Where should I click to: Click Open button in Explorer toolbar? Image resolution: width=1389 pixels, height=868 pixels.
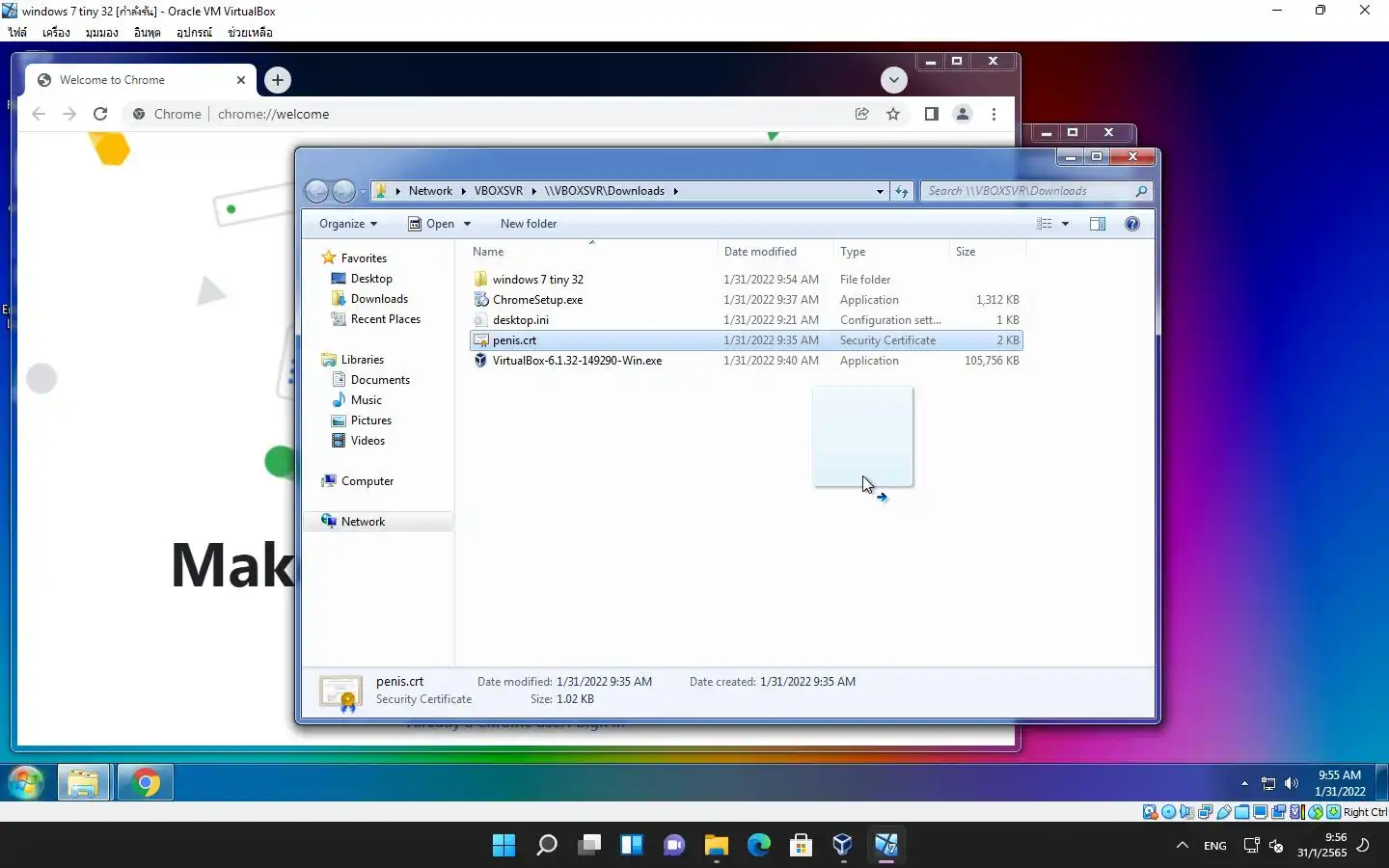[431, 224]
